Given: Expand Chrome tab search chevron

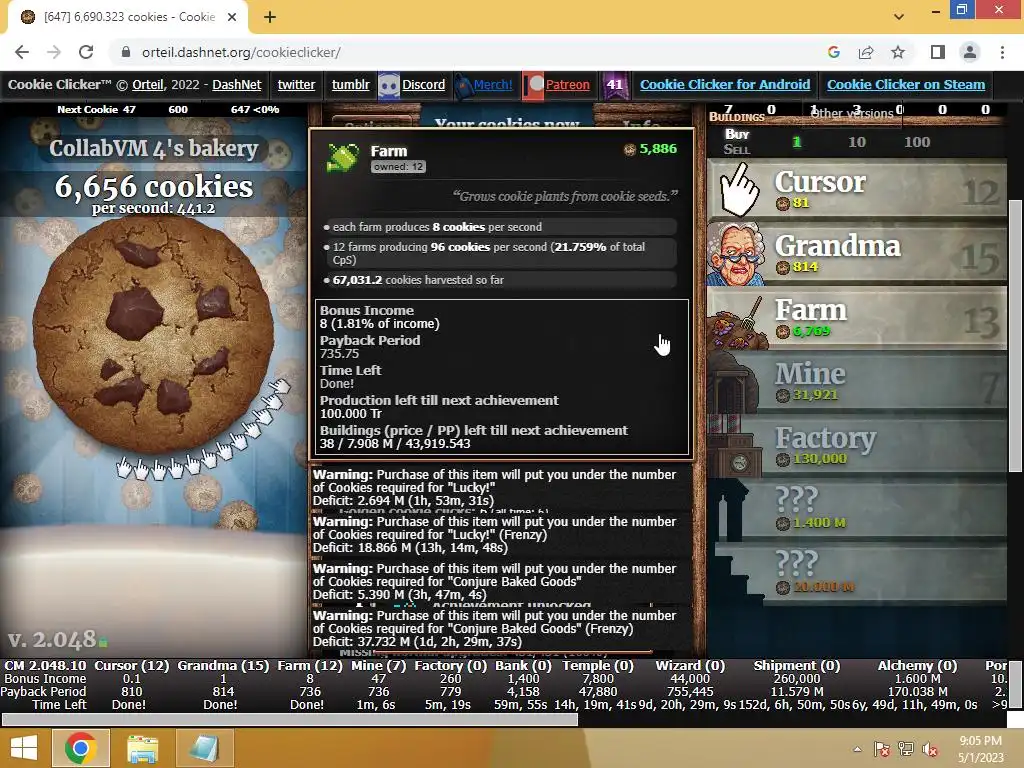Looking at the screenshot, I should (x=899, y=16).
